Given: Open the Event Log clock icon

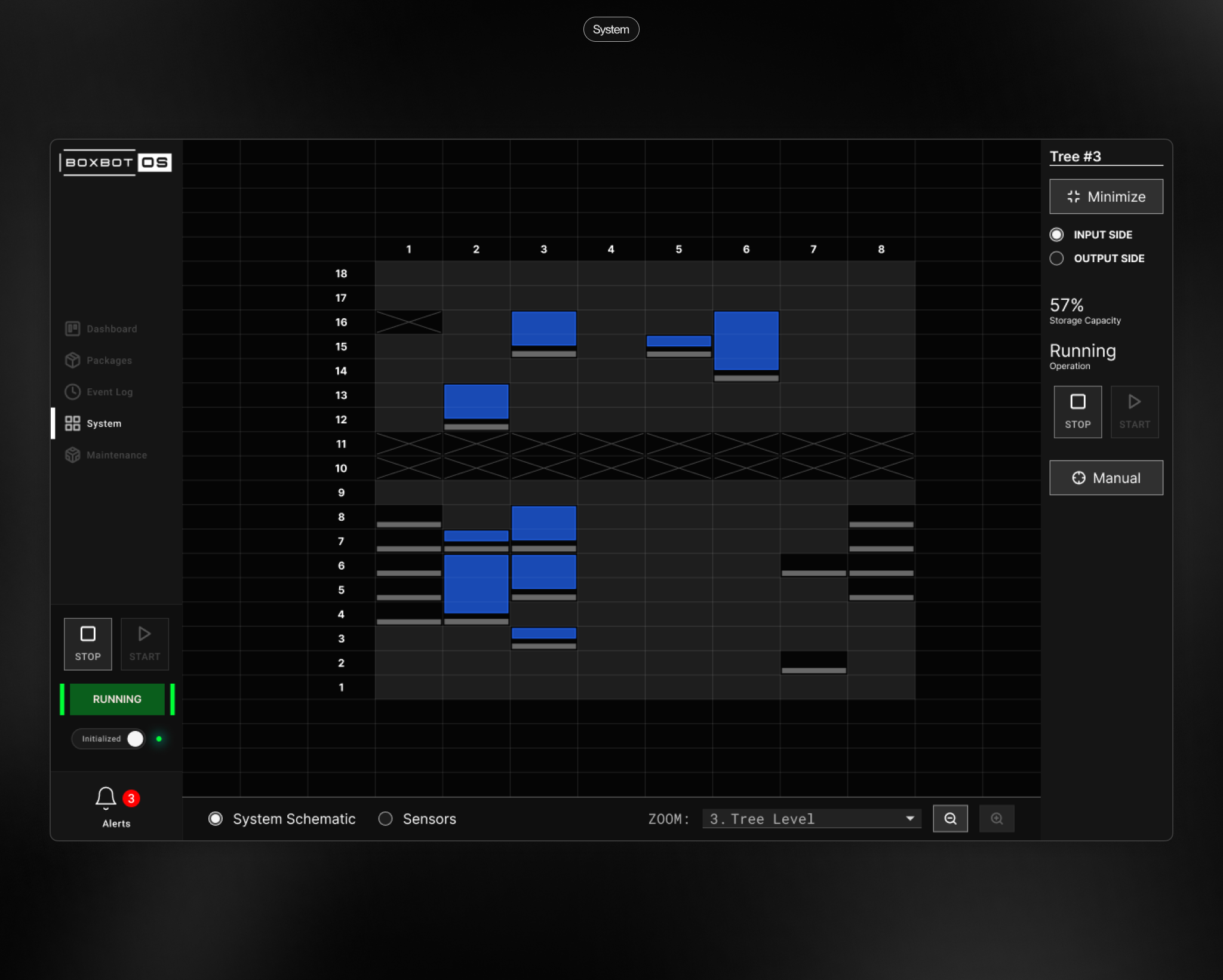Looking at the screenshot, I should coord(72,392).
